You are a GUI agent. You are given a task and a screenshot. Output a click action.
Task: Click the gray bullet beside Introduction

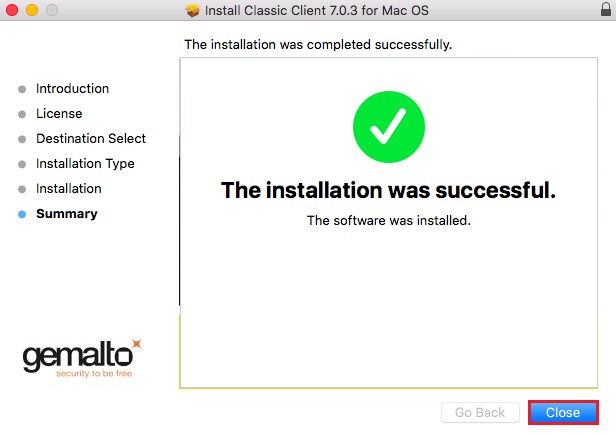click(x=22, y=89)
